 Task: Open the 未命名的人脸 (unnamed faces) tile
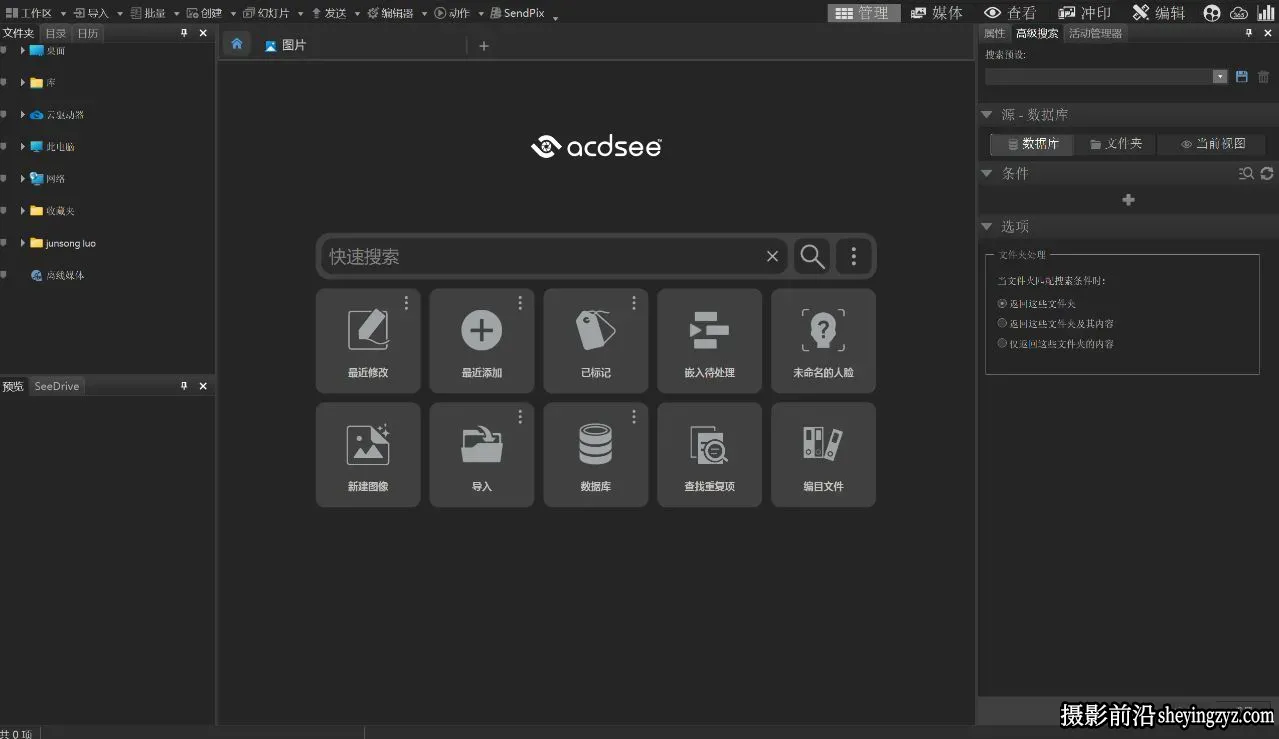(824, 341)
